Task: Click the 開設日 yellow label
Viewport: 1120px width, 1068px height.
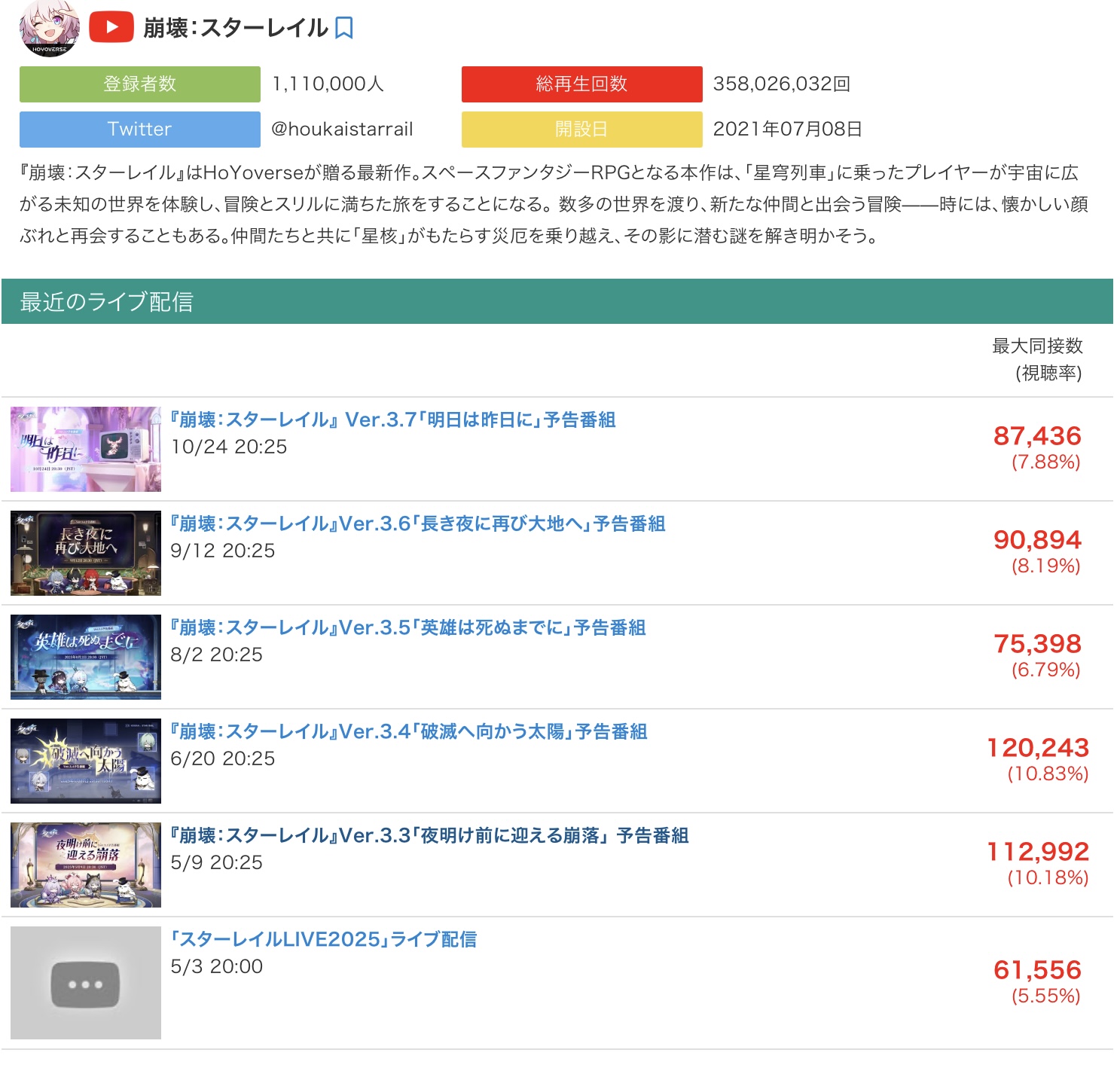Action: pyautogui.click(x=582, y=129)
